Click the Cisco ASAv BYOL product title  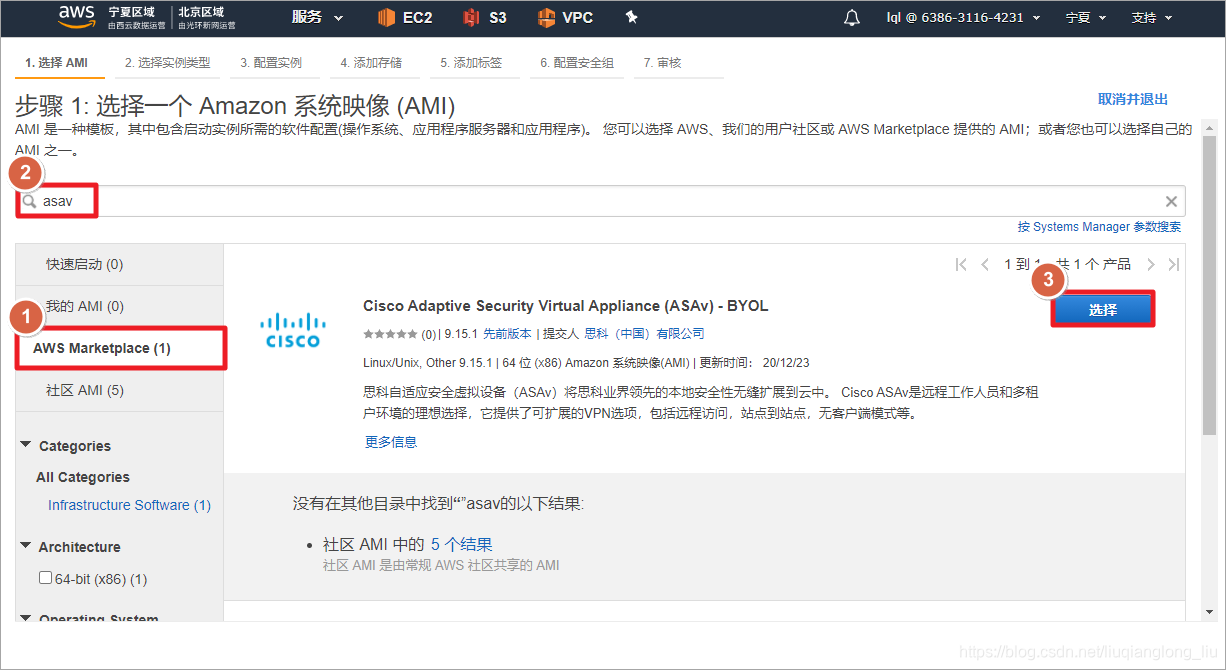click(x=566, y=306)
